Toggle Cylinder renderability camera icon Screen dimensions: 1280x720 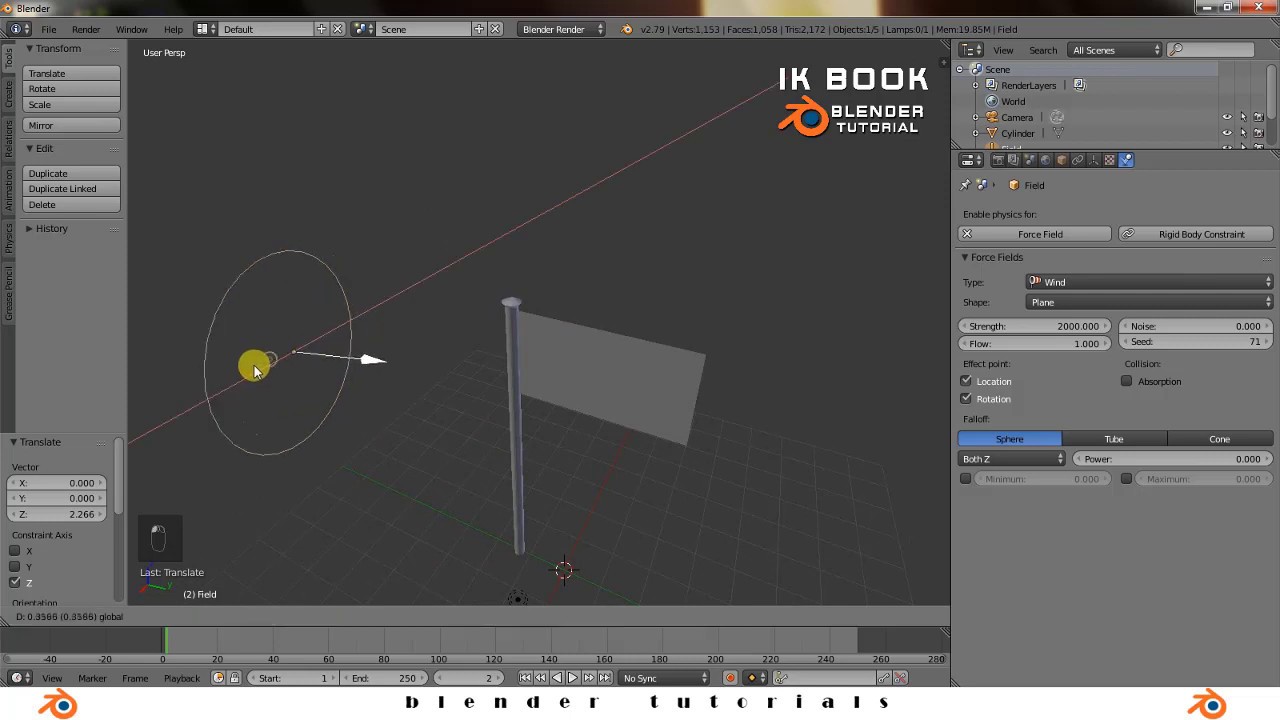(x=1259, y=133)
